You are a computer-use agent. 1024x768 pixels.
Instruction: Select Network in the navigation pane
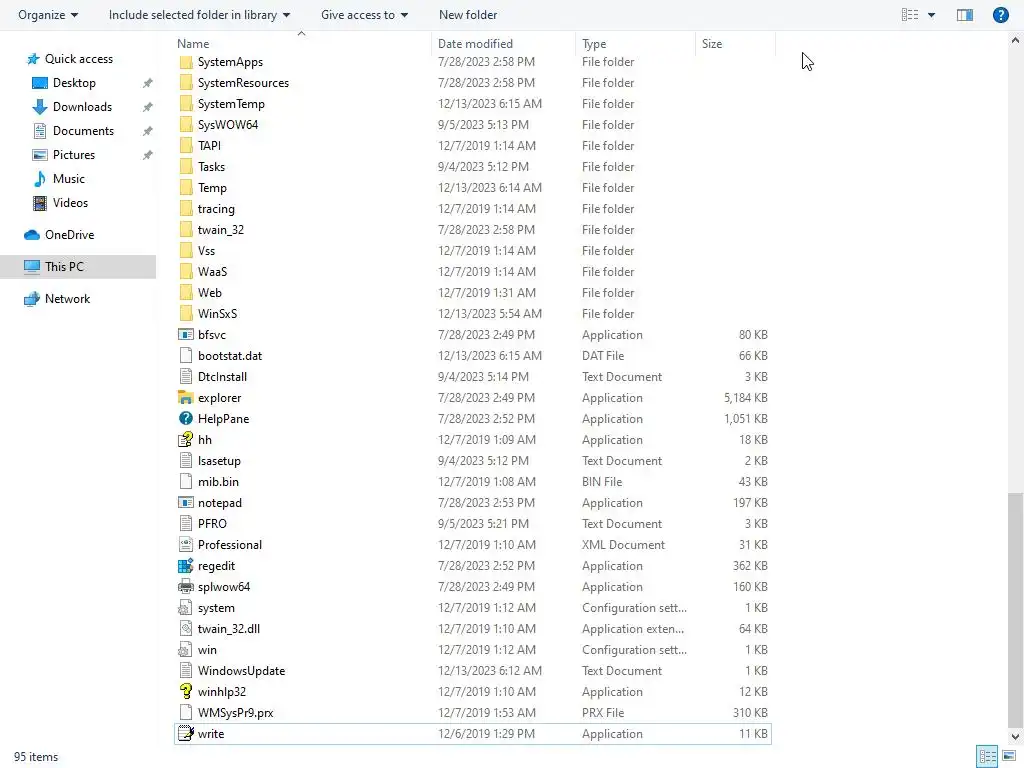coord(67,298)
